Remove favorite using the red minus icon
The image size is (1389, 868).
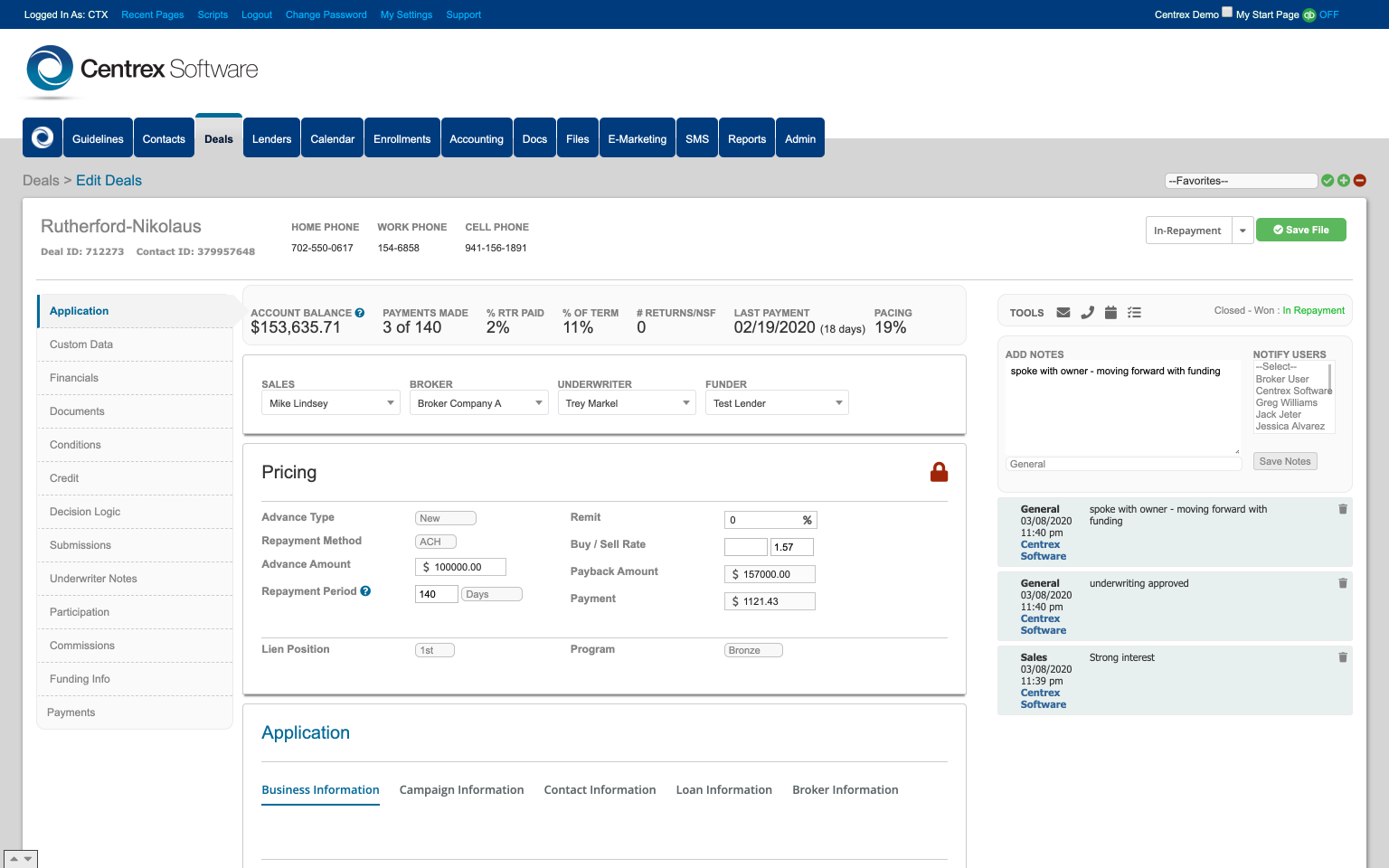click(x=1359, y=180)
